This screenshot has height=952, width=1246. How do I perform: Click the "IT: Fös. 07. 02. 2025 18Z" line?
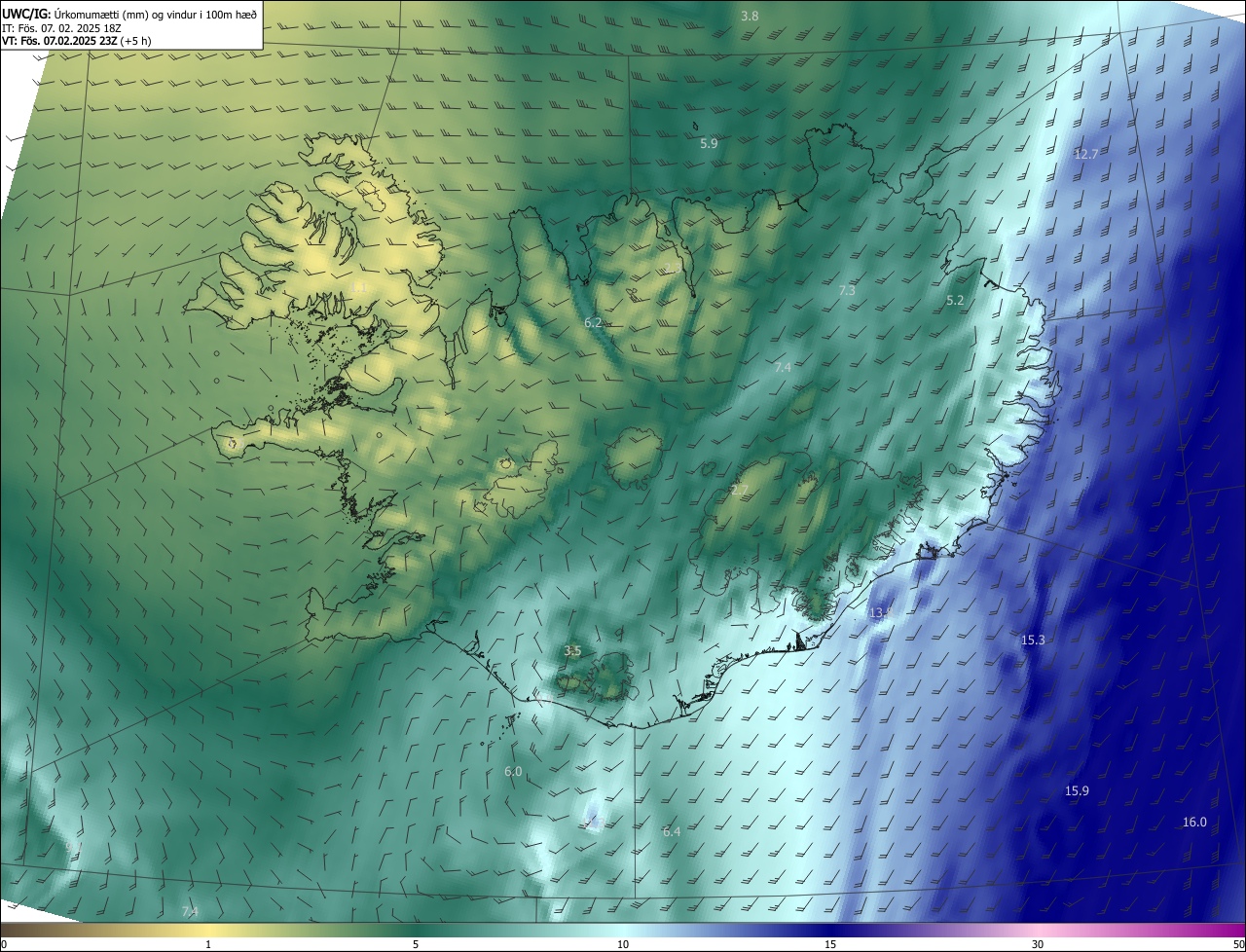point(61,27)
